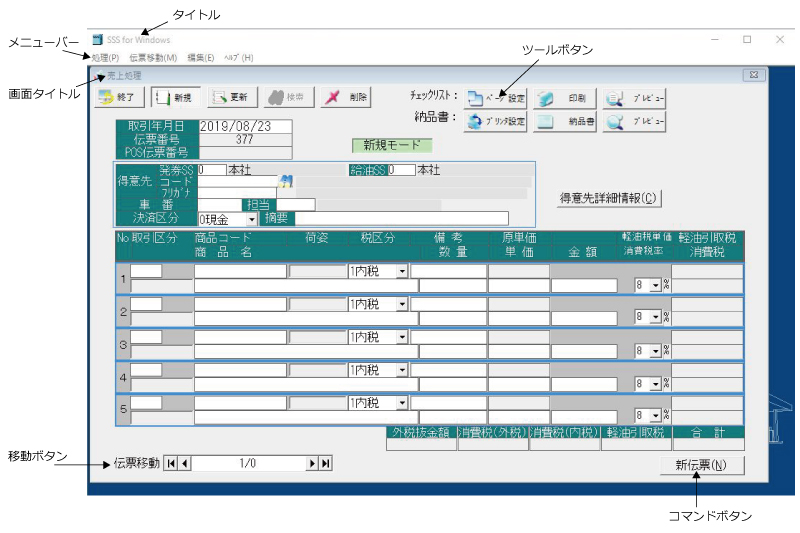800x533 pixels.
Task: Click the 終了 exit toolbar button
Action: 120,97
